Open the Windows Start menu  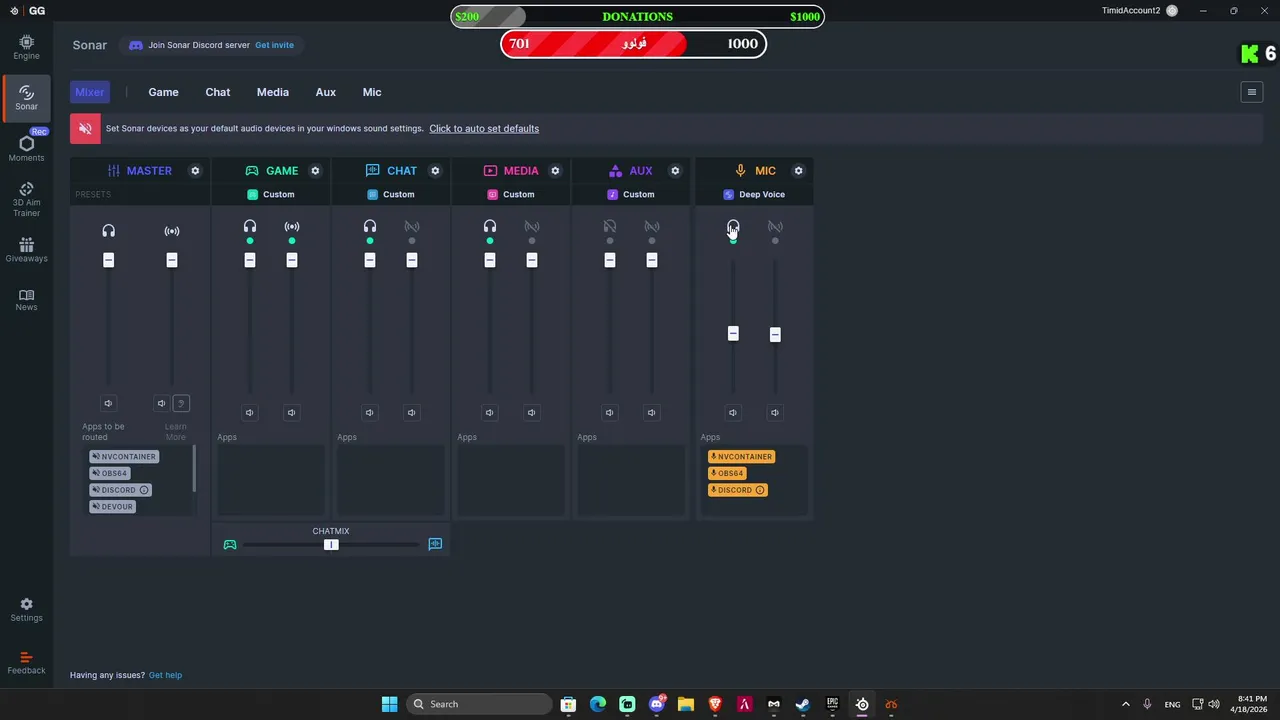390,704
